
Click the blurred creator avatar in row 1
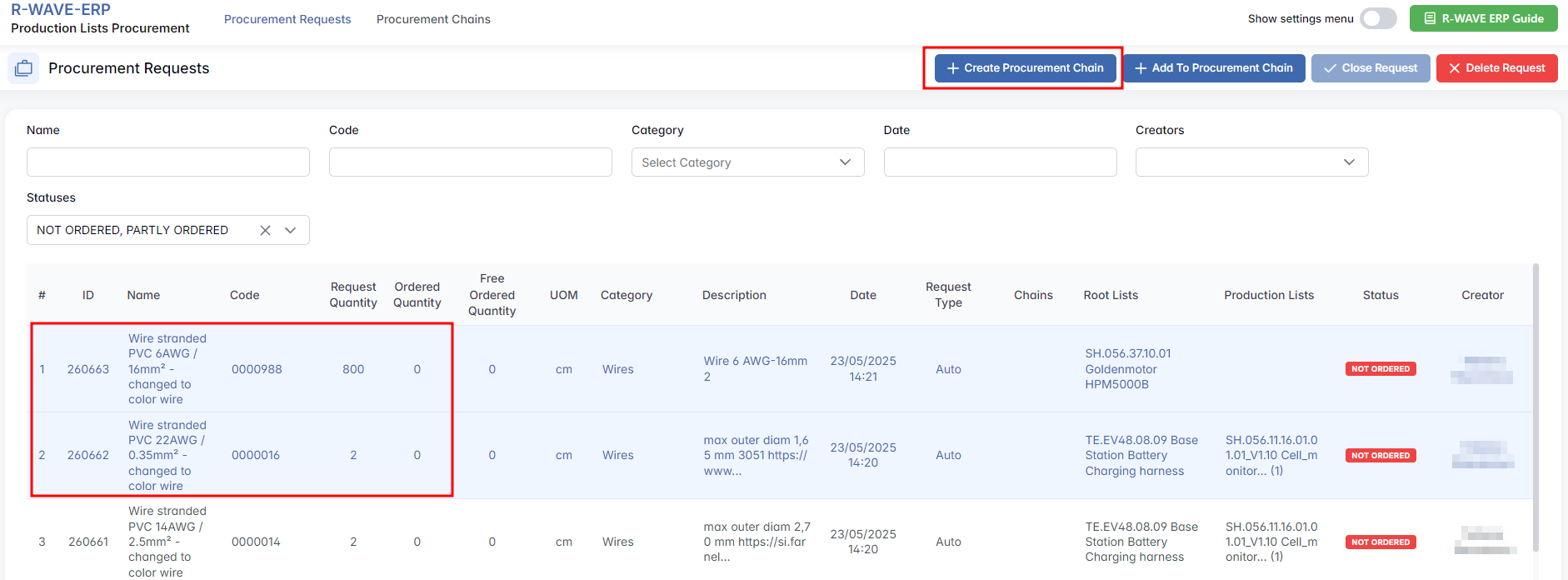tap(1481, 370)
